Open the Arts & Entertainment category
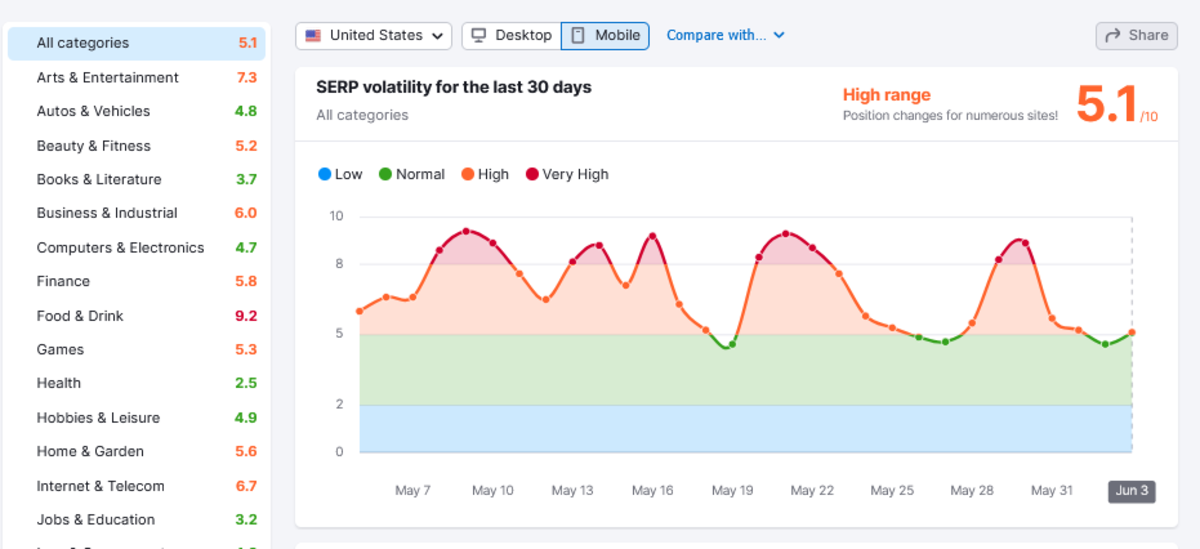 tap(107, 77)
